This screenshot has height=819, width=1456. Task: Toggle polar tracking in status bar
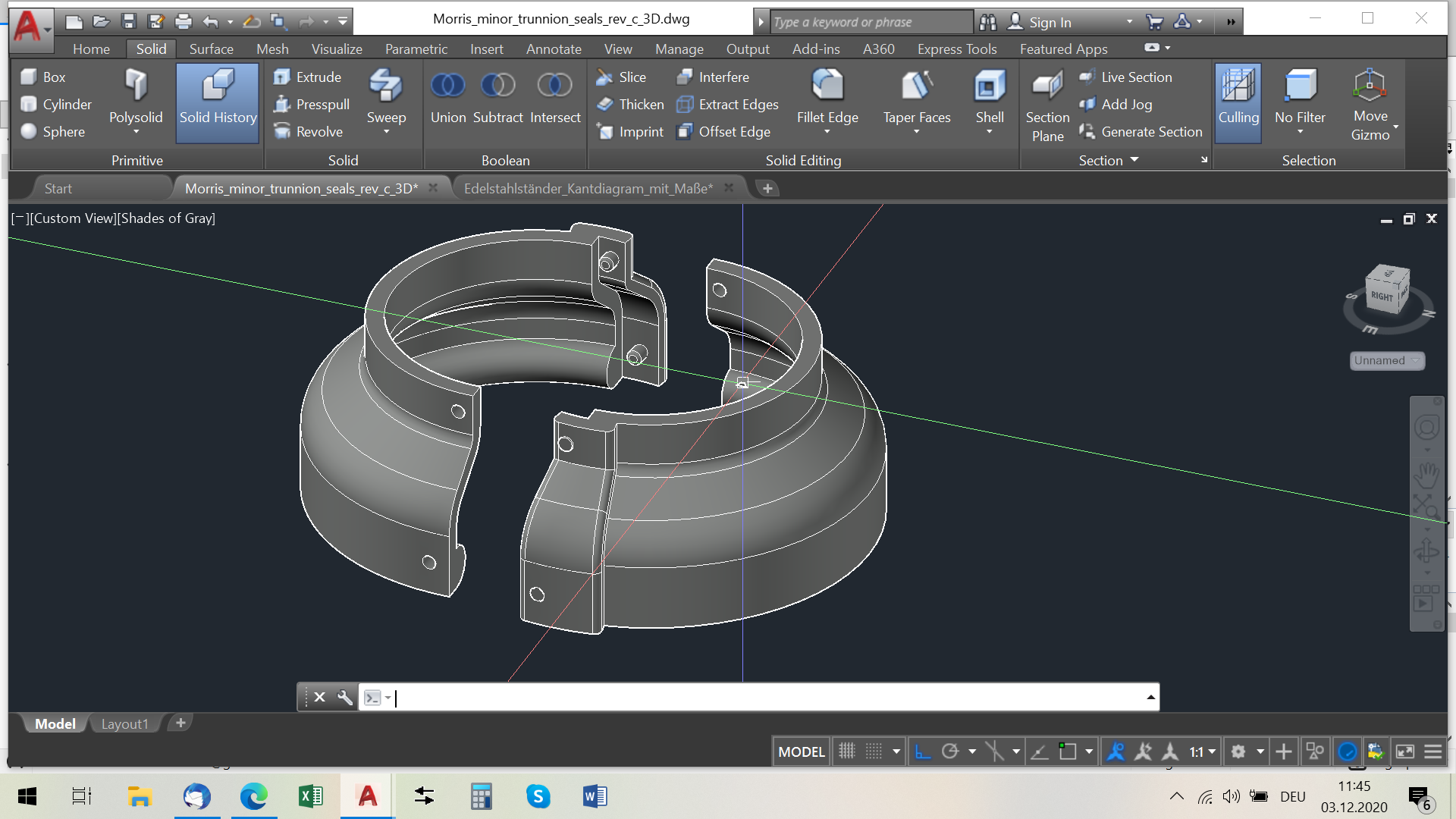pyautogui.click(x=950, y=752)
